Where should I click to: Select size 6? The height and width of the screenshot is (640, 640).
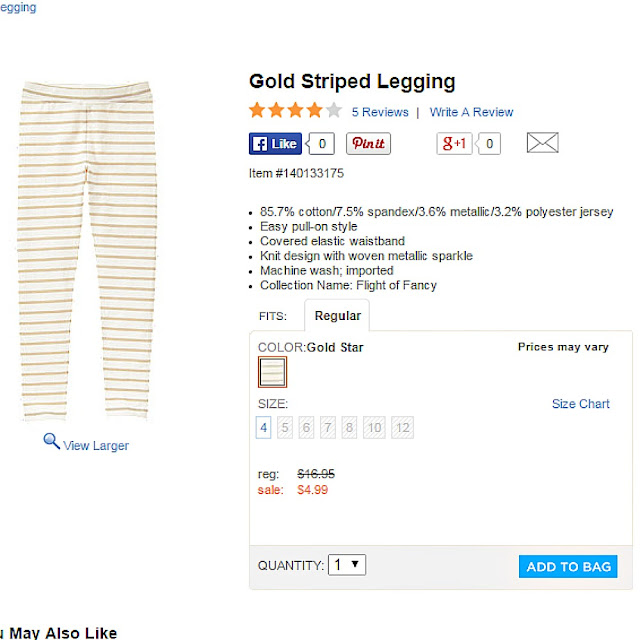click(x=306, y=428)
